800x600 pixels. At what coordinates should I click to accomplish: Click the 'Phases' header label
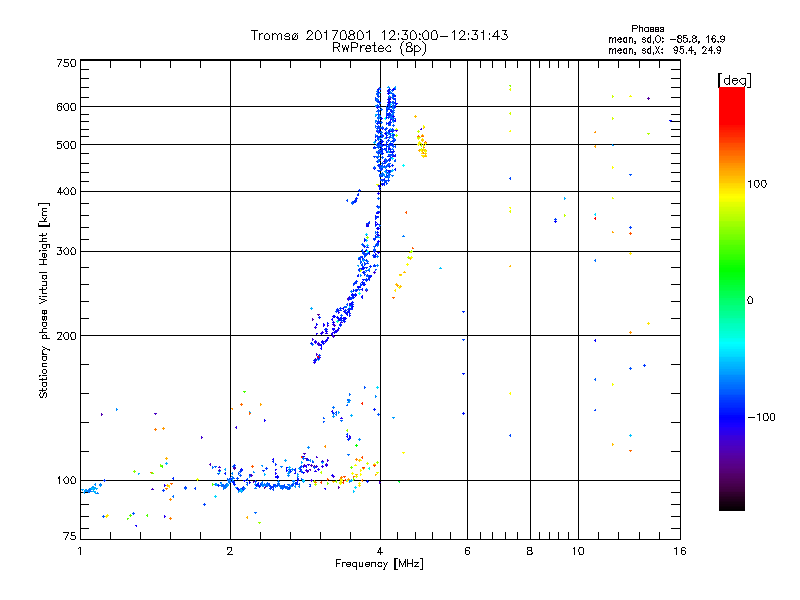(647, 29)
